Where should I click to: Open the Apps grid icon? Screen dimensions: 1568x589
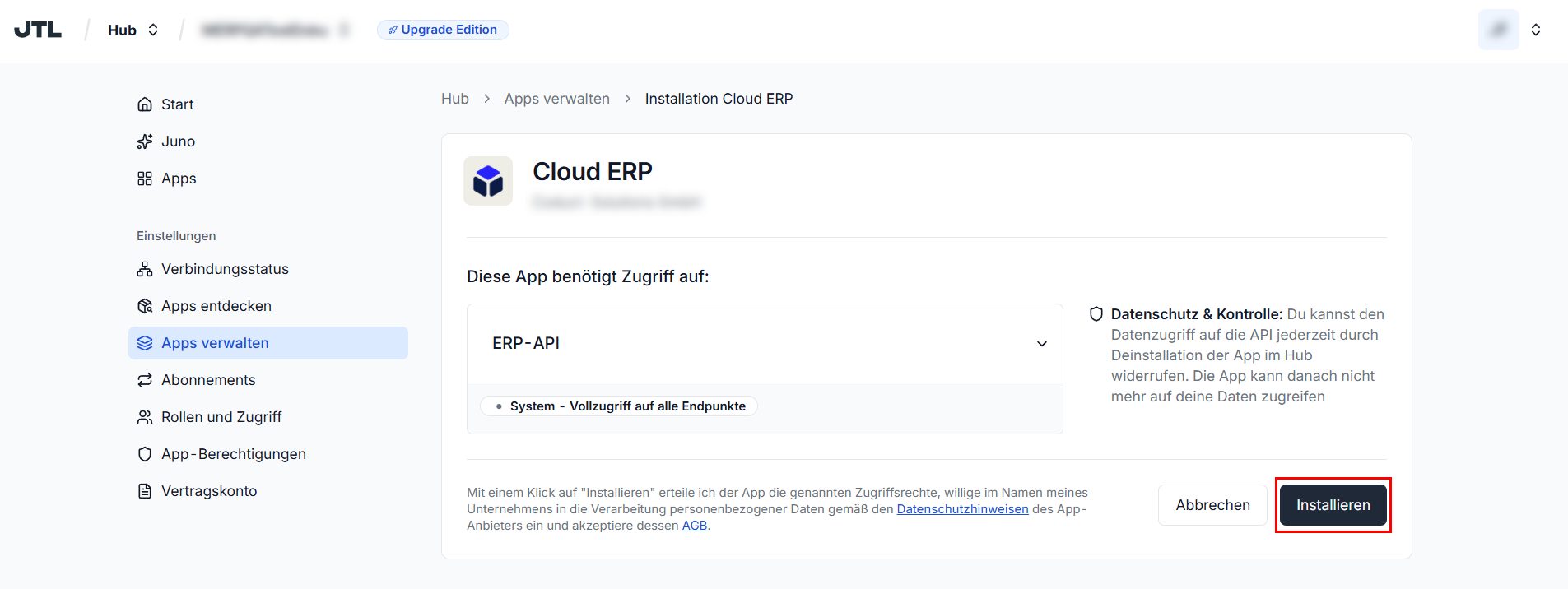(x=145, y=179)
